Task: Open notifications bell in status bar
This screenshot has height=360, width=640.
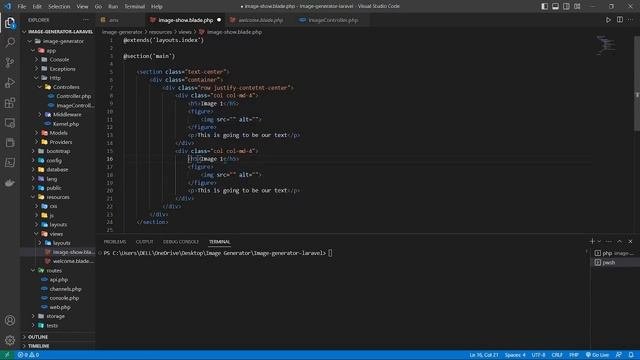Action: point(631,355)
